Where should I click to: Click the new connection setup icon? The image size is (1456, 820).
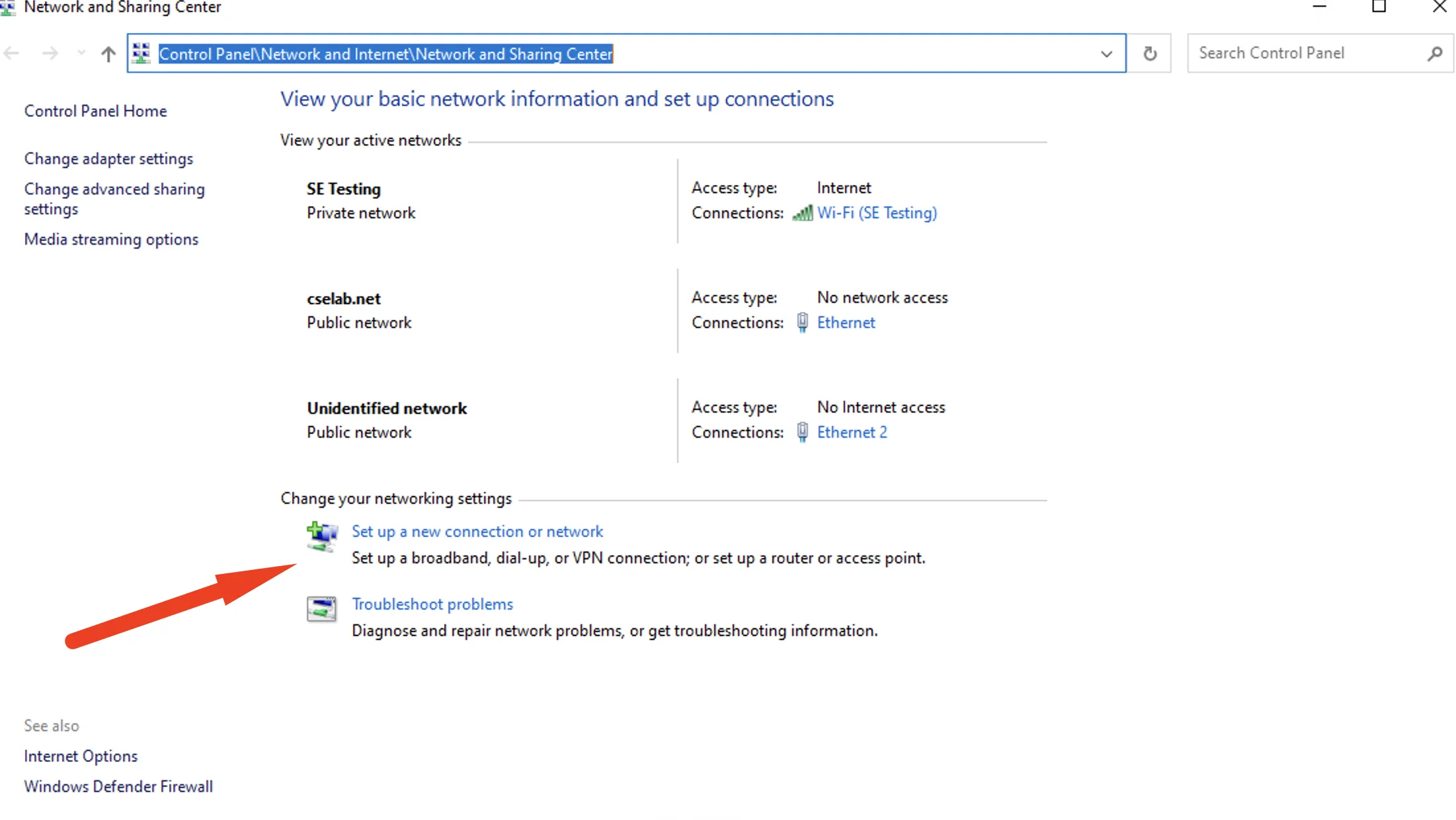[322, 536]
